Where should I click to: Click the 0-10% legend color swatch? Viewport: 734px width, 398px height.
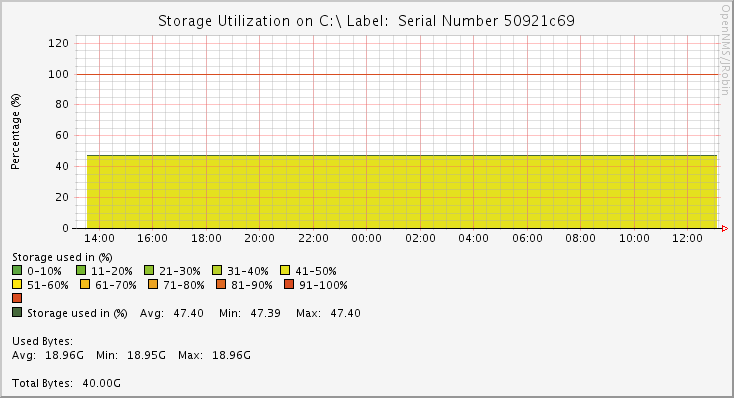17,270
